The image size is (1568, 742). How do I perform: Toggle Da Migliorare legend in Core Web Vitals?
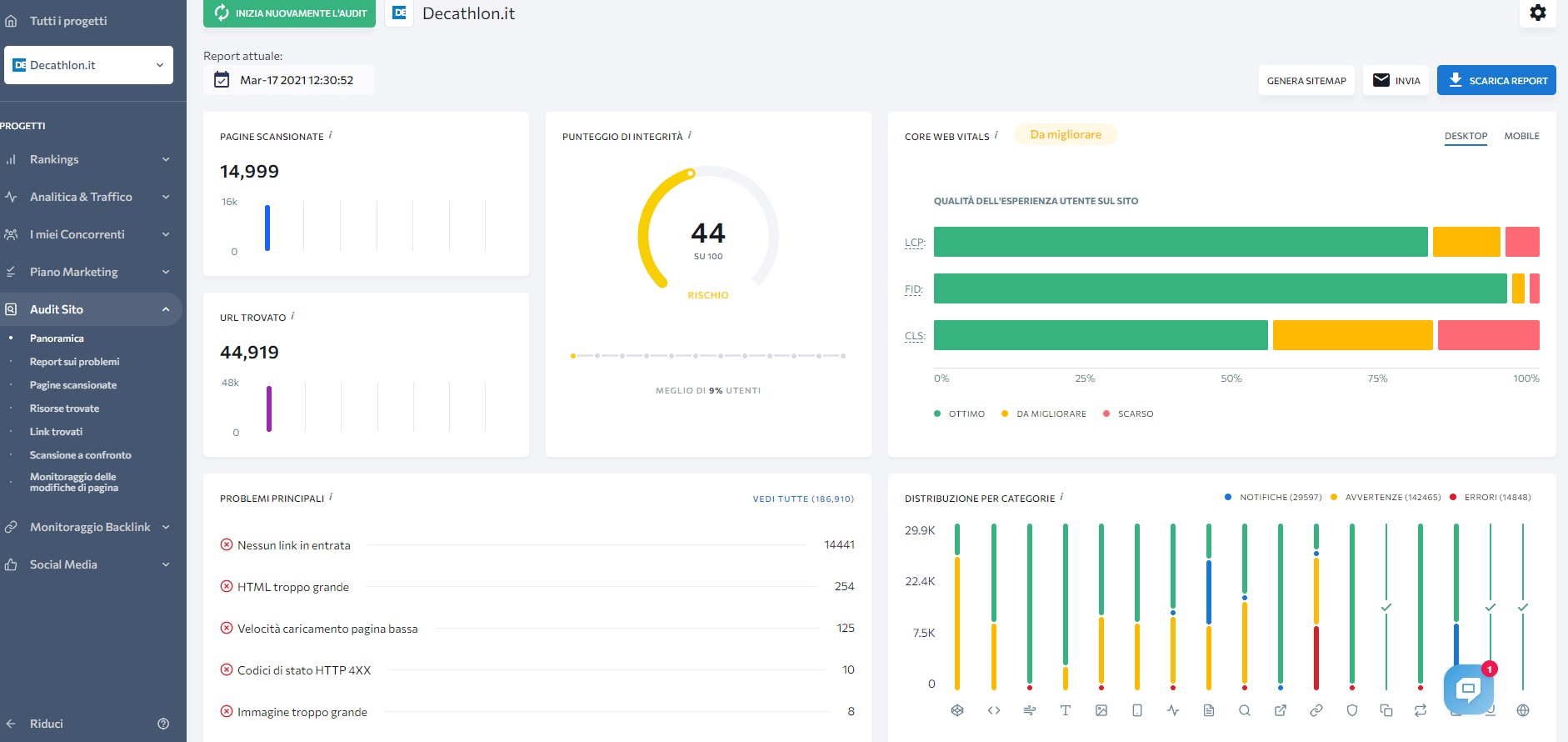(x=1044, y=414)
